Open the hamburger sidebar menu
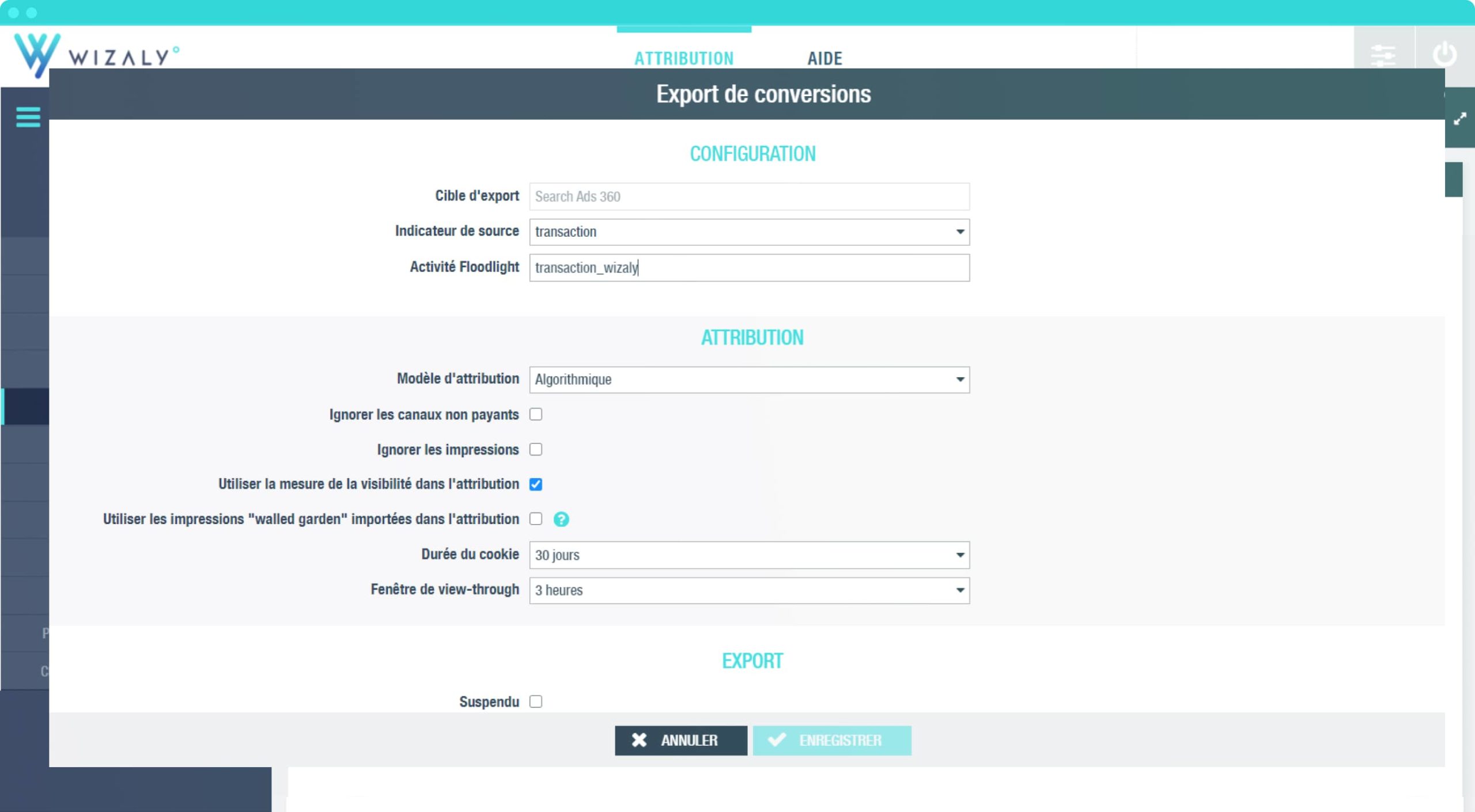1475x812 pixels. coord(28,117)
